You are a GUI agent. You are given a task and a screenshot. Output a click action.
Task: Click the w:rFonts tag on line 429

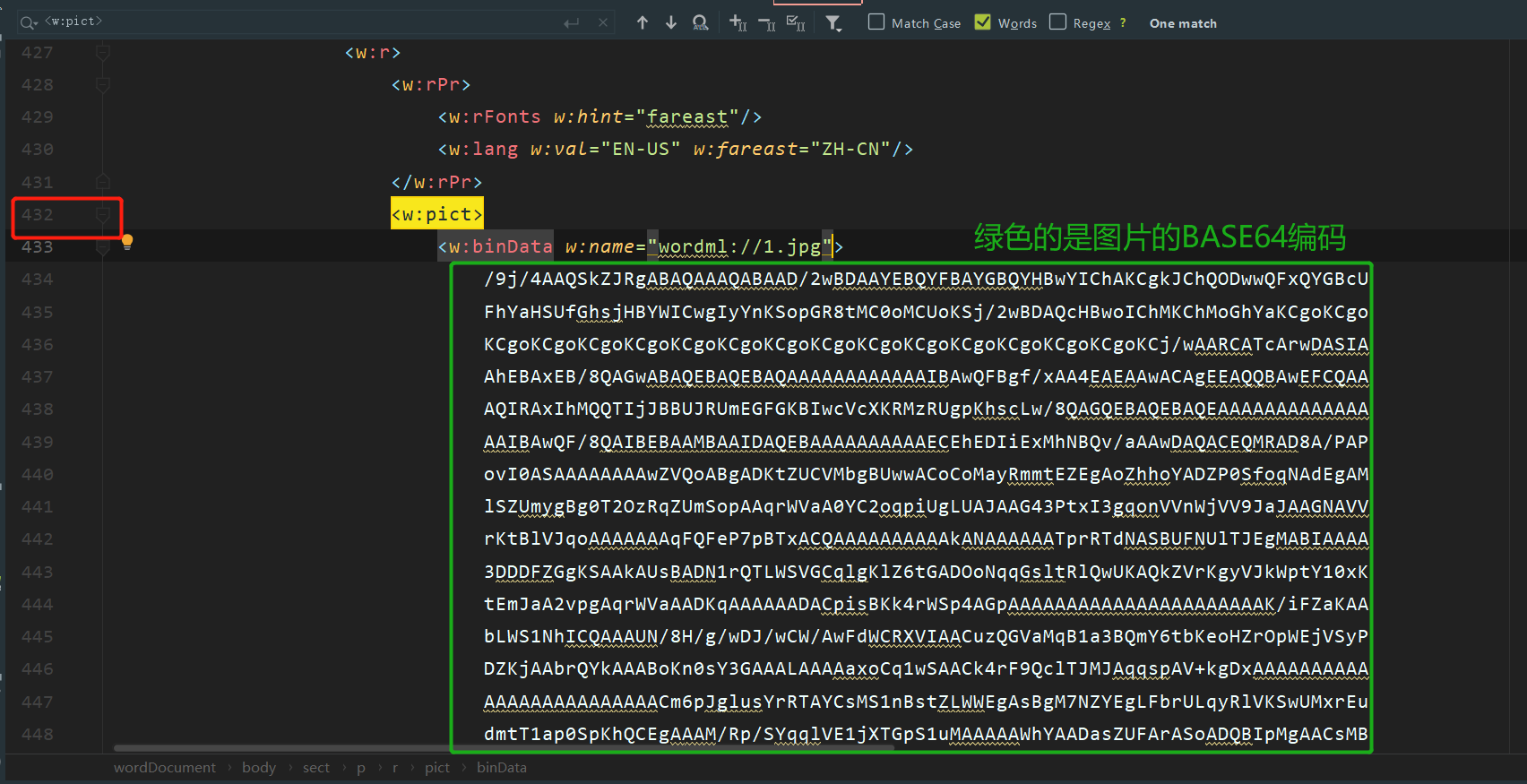[495, 117]
